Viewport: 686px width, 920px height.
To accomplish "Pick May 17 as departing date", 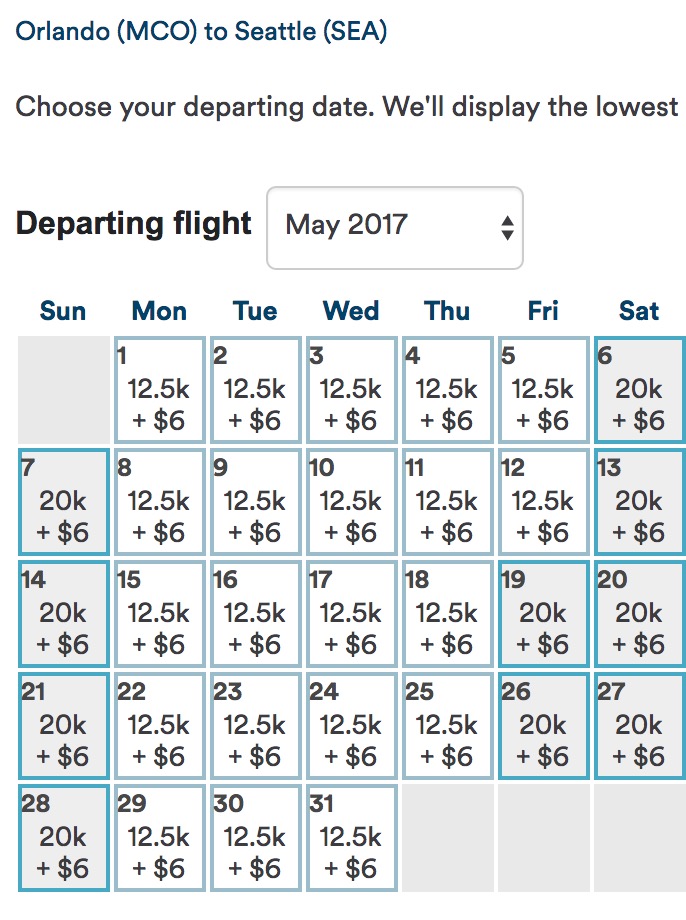I will click(351, 614).
